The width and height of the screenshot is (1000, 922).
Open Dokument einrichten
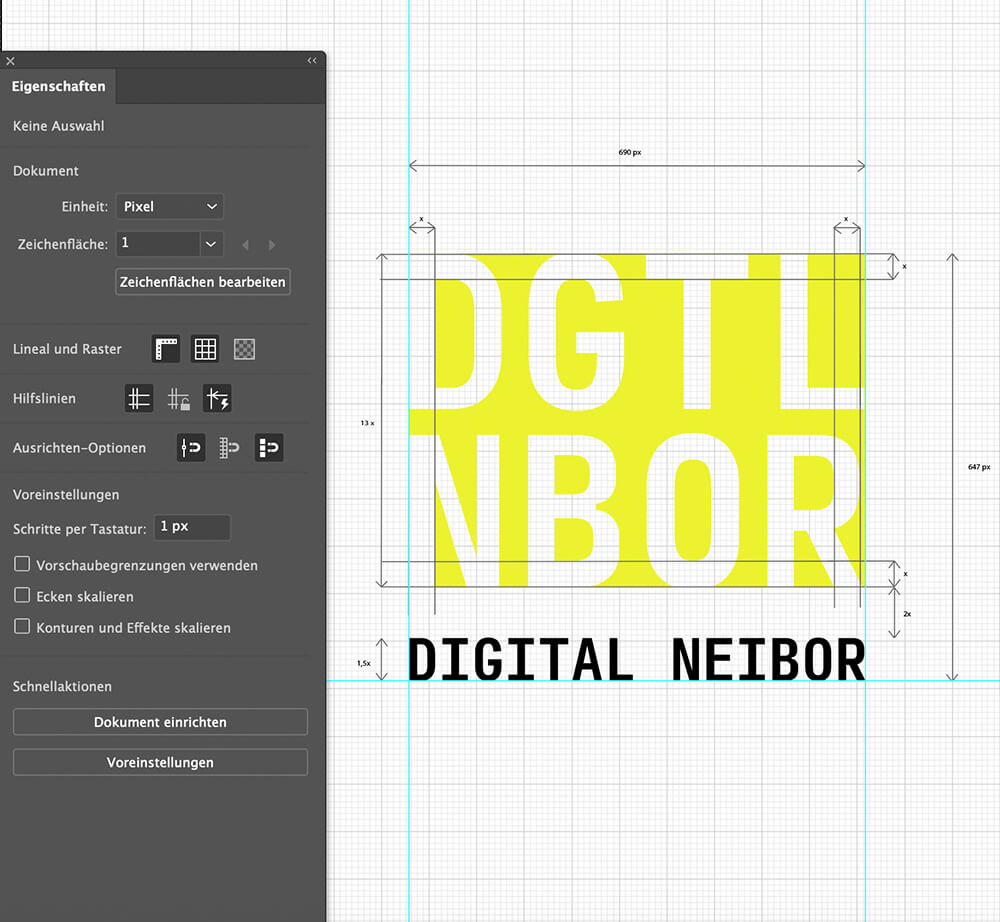pyautogui.click(x=160, y=722)
